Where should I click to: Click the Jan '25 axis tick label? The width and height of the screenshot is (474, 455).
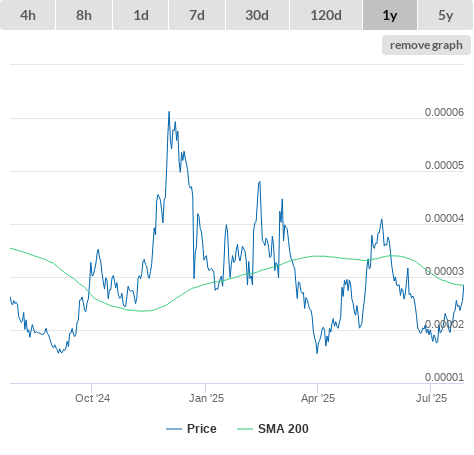coord(206,398)
